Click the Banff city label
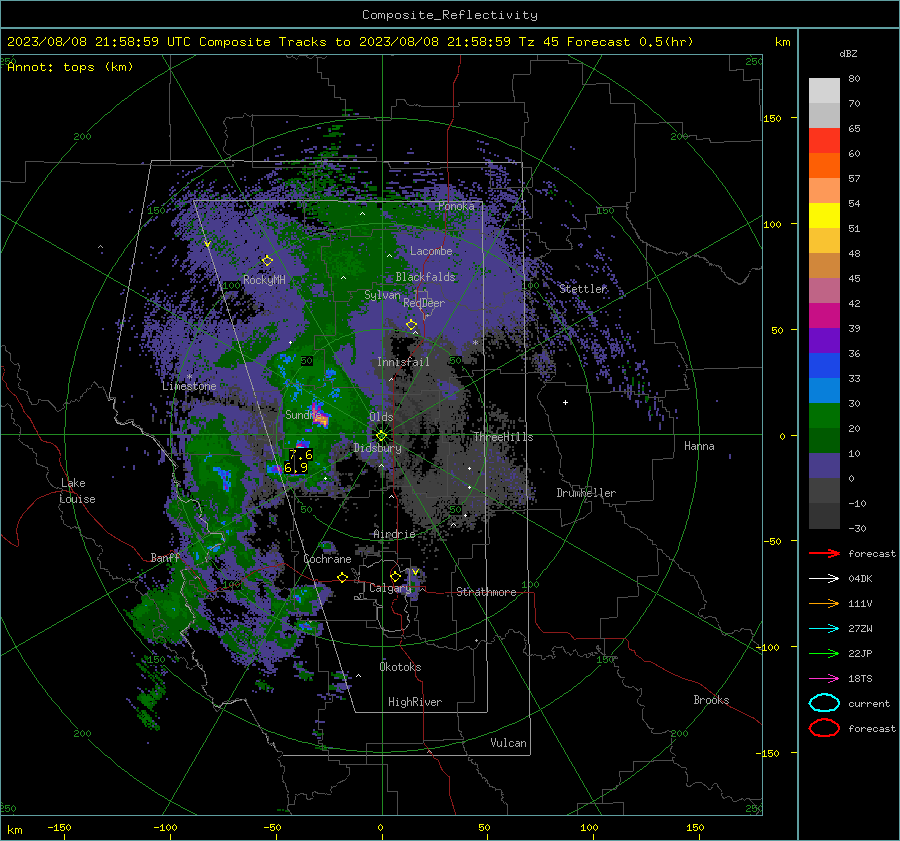 pos(165,557)
